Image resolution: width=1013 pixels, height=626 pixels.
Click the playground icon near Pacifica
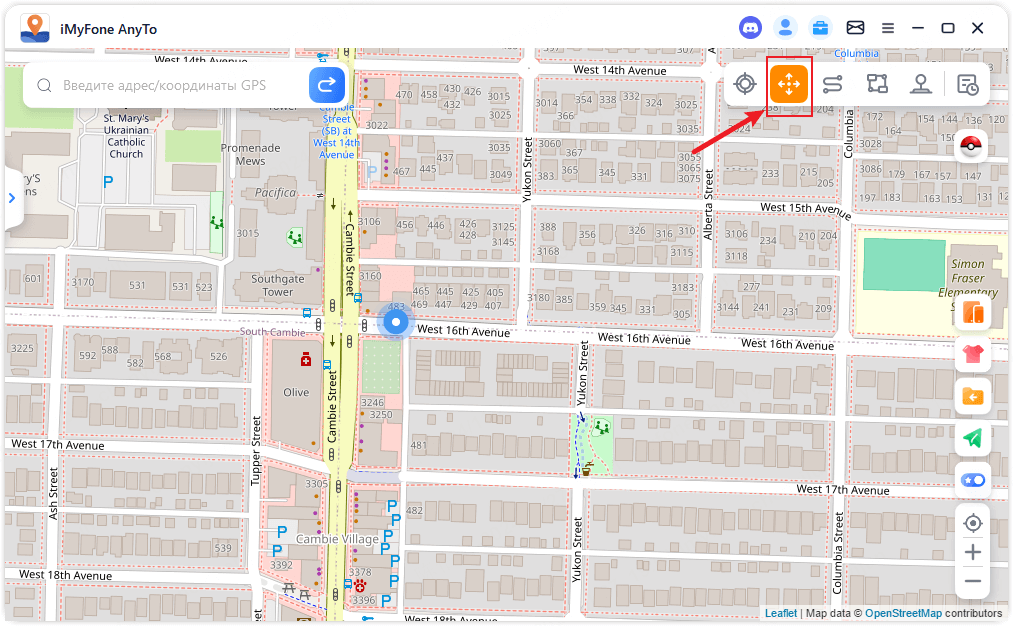295,238
